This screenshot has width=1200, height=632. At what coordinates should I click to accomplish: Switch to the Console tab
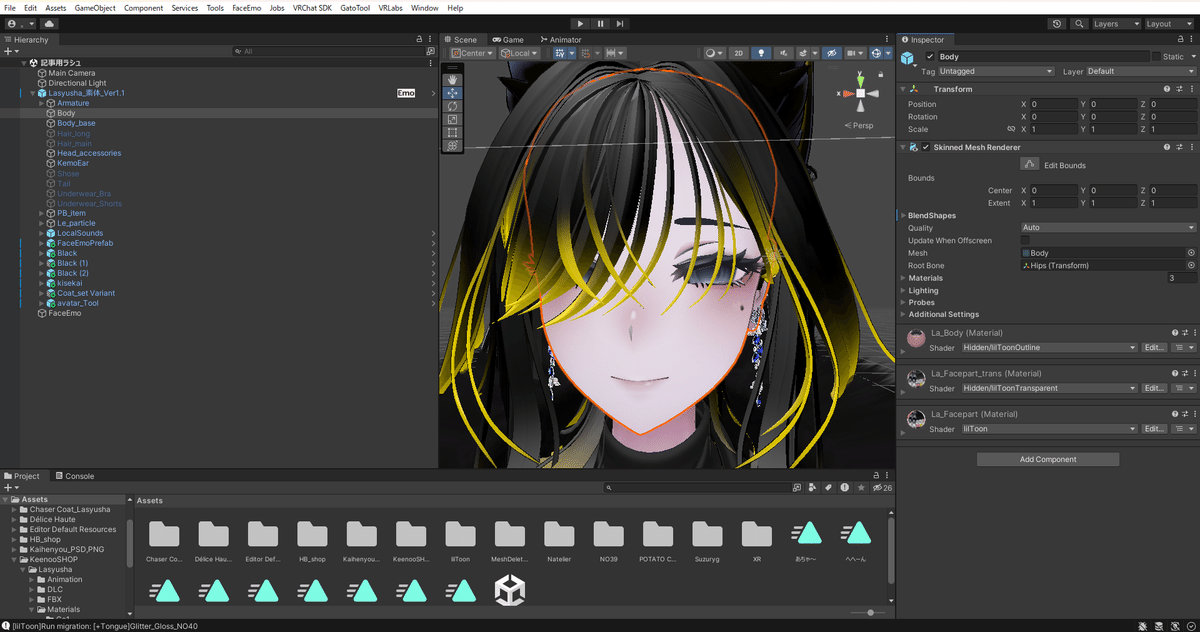(74, 476)
